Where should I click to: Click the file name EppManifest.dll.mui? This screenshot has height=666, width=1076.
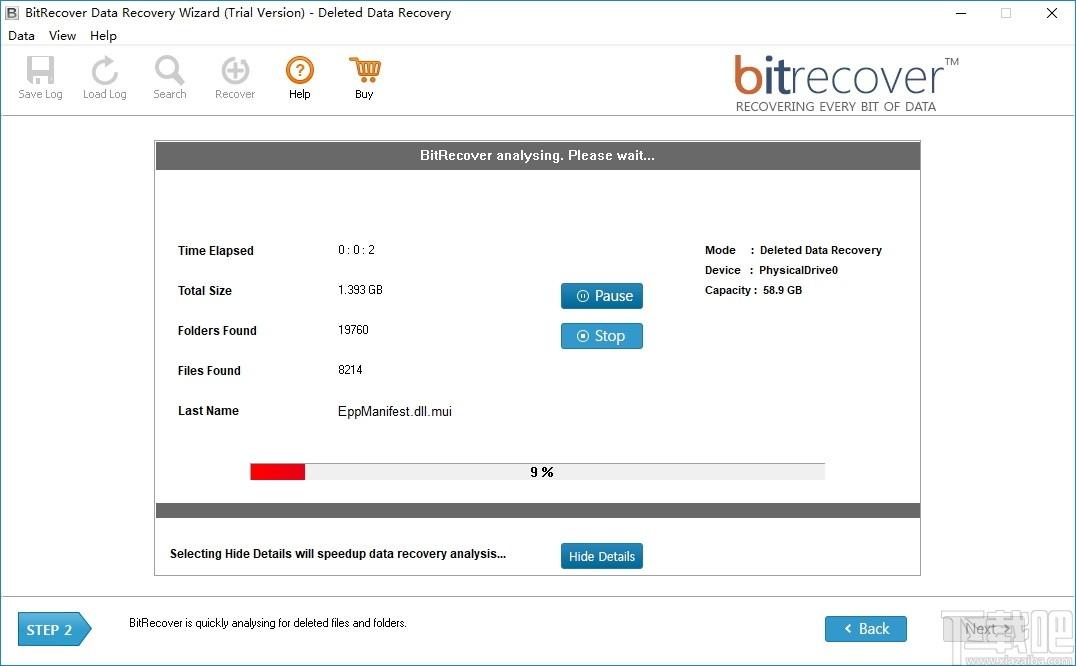395,412
